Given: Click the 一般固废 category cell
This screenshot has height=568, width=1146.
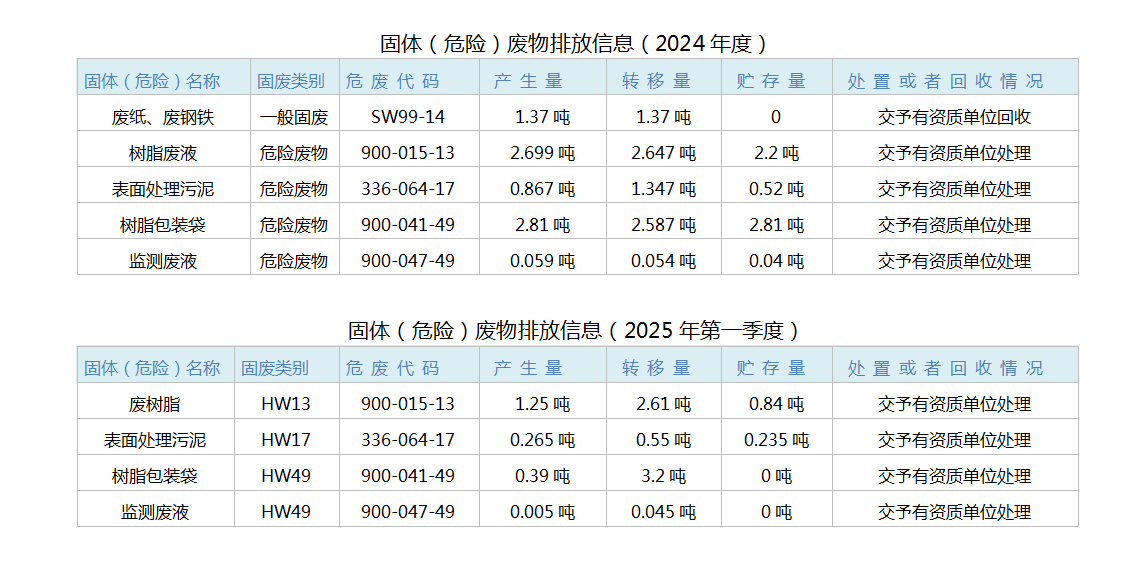Looking at the screenshot, I should tap(294, 117).
